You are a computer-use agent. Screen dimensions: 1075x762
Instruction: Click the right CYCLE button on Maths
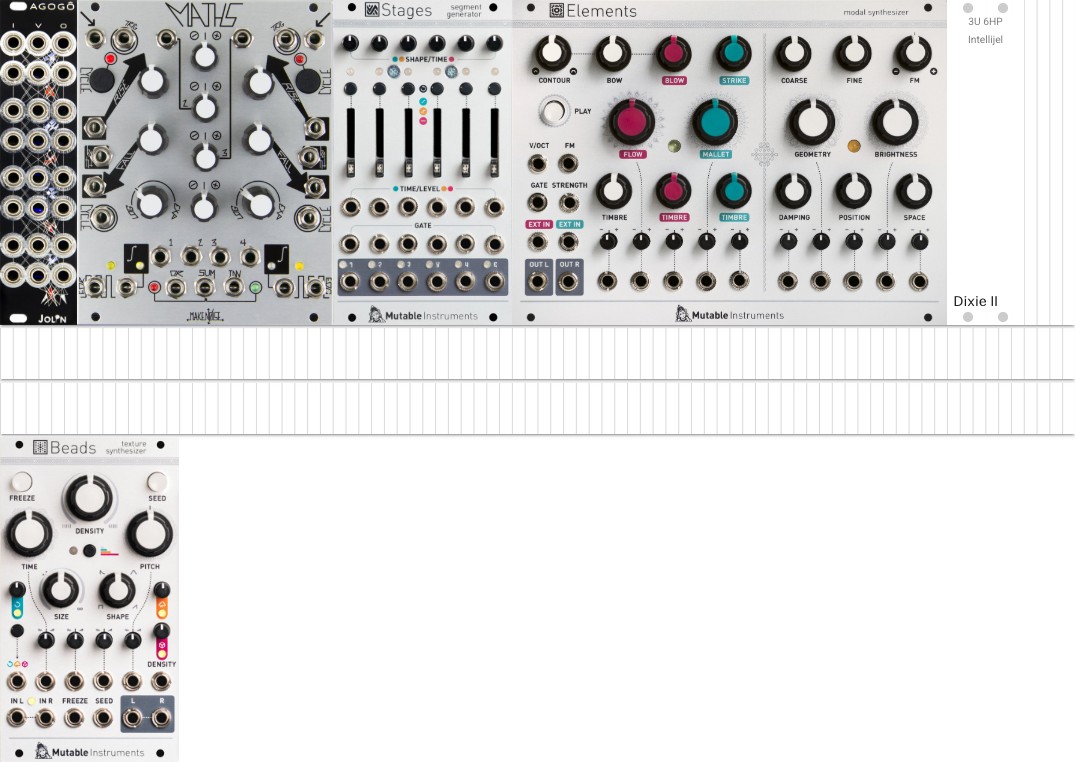point(308,80)
